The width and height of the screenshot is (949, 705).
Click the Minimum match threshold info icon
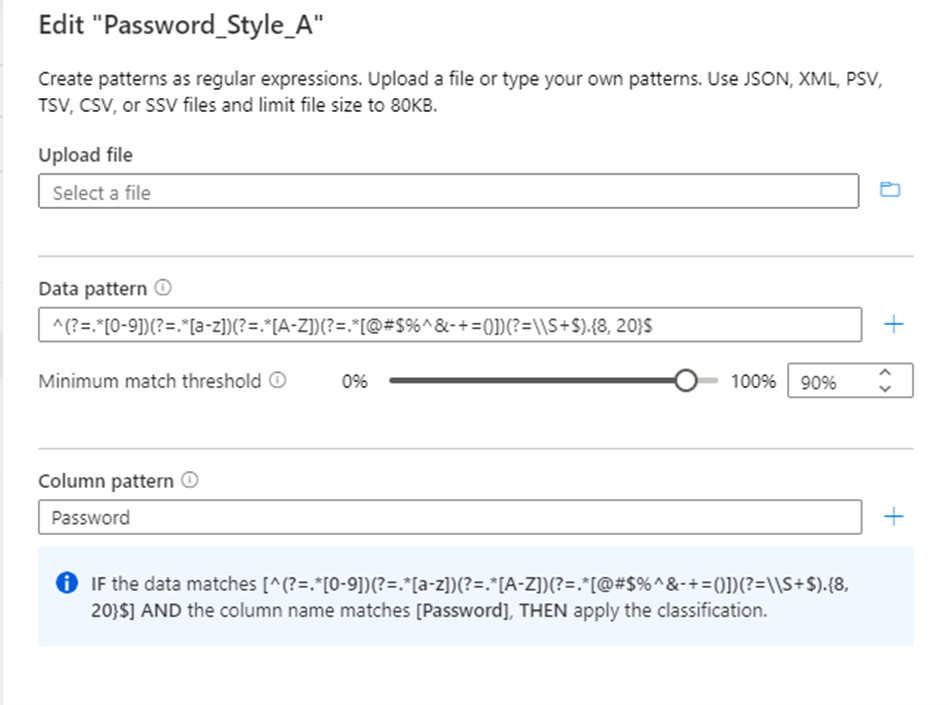278,381
